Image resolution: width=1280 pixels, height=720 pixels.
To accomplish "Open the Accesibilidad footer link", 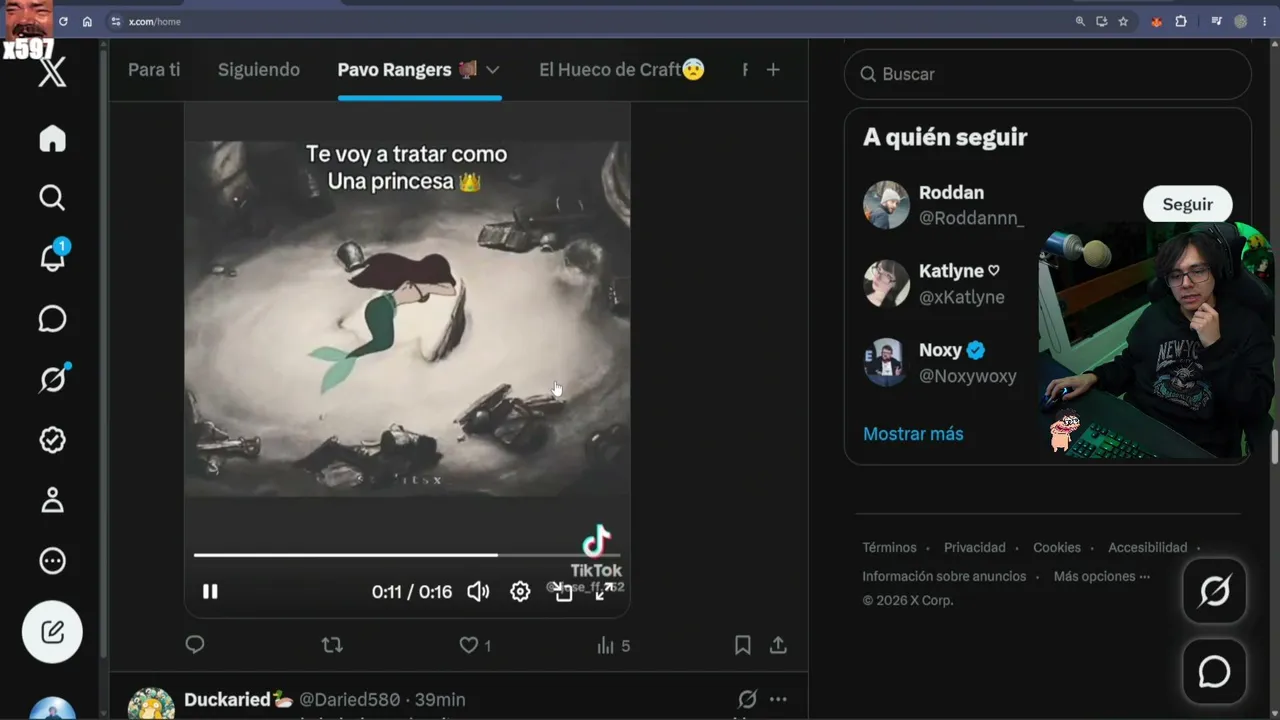I will click(1148, 547).
